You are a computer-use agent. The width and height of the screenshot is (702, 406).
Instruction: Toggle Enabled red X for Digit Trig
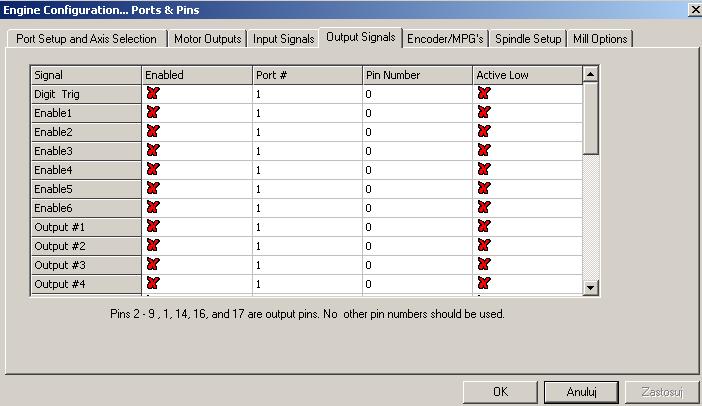(153, 93)
